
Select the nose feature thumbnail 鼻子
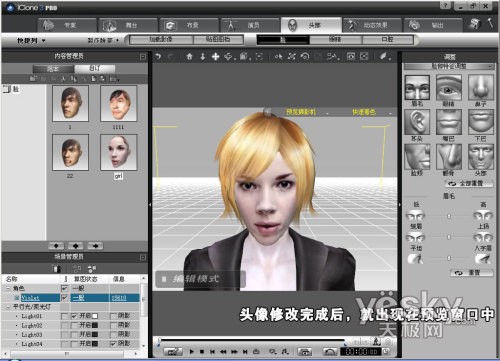coord(480,87)
